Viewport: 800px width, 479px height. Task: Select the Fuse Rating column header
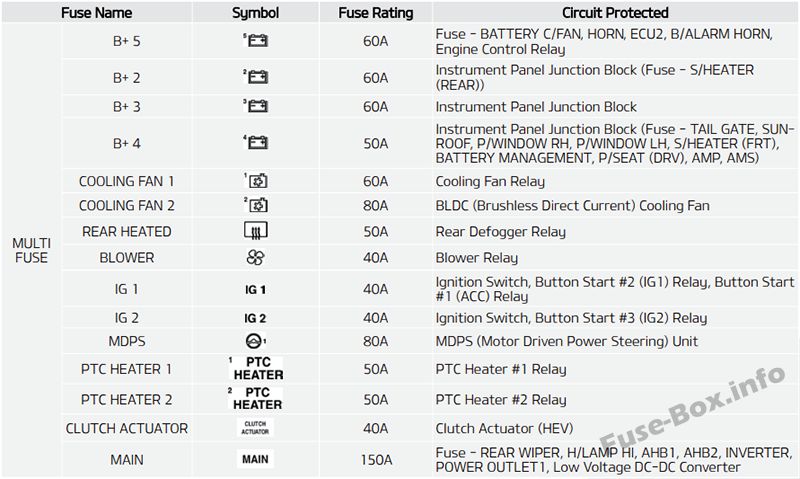[376, 12]
